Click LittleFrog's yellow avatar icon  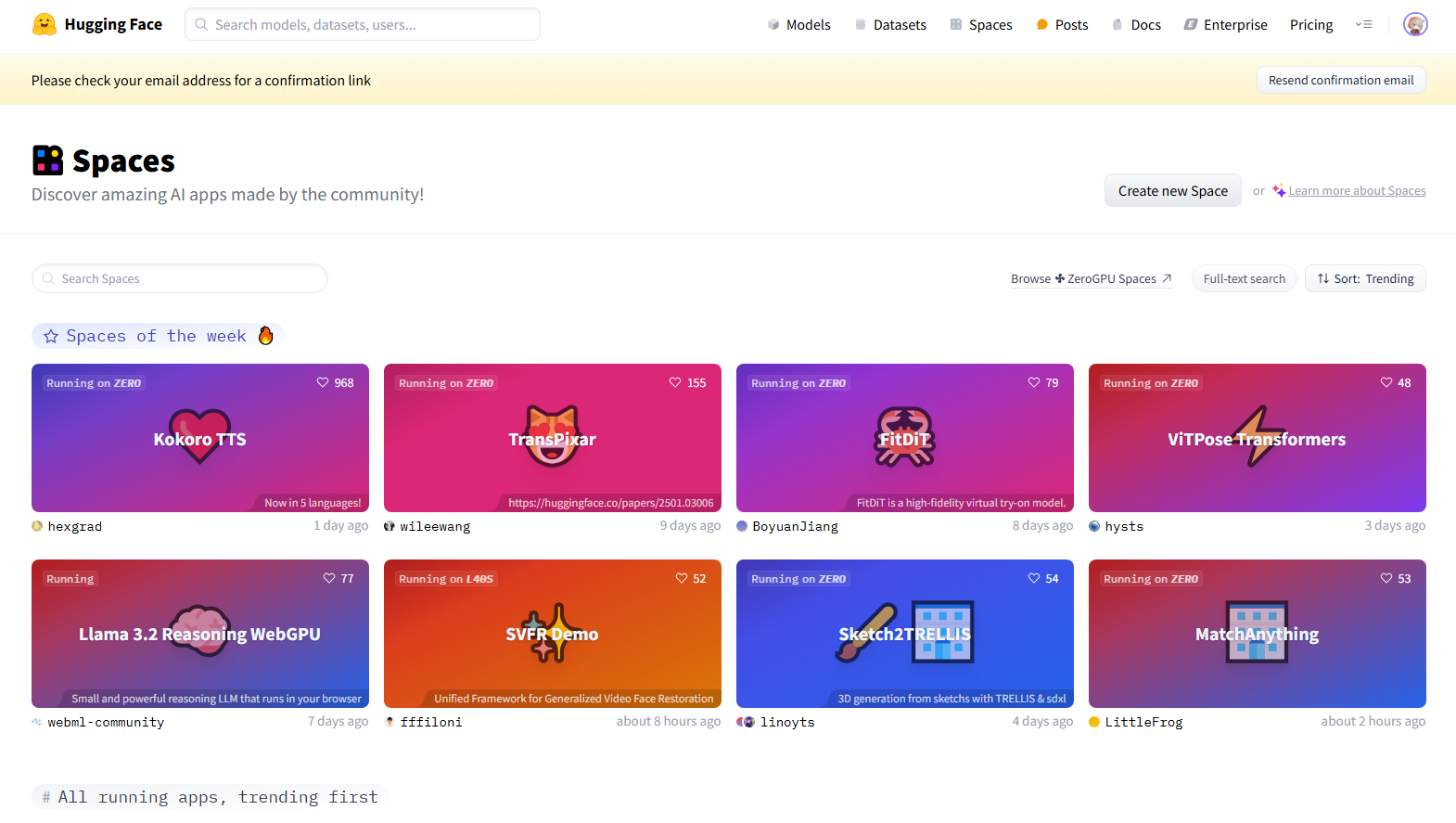click(x=1094, y=722)
